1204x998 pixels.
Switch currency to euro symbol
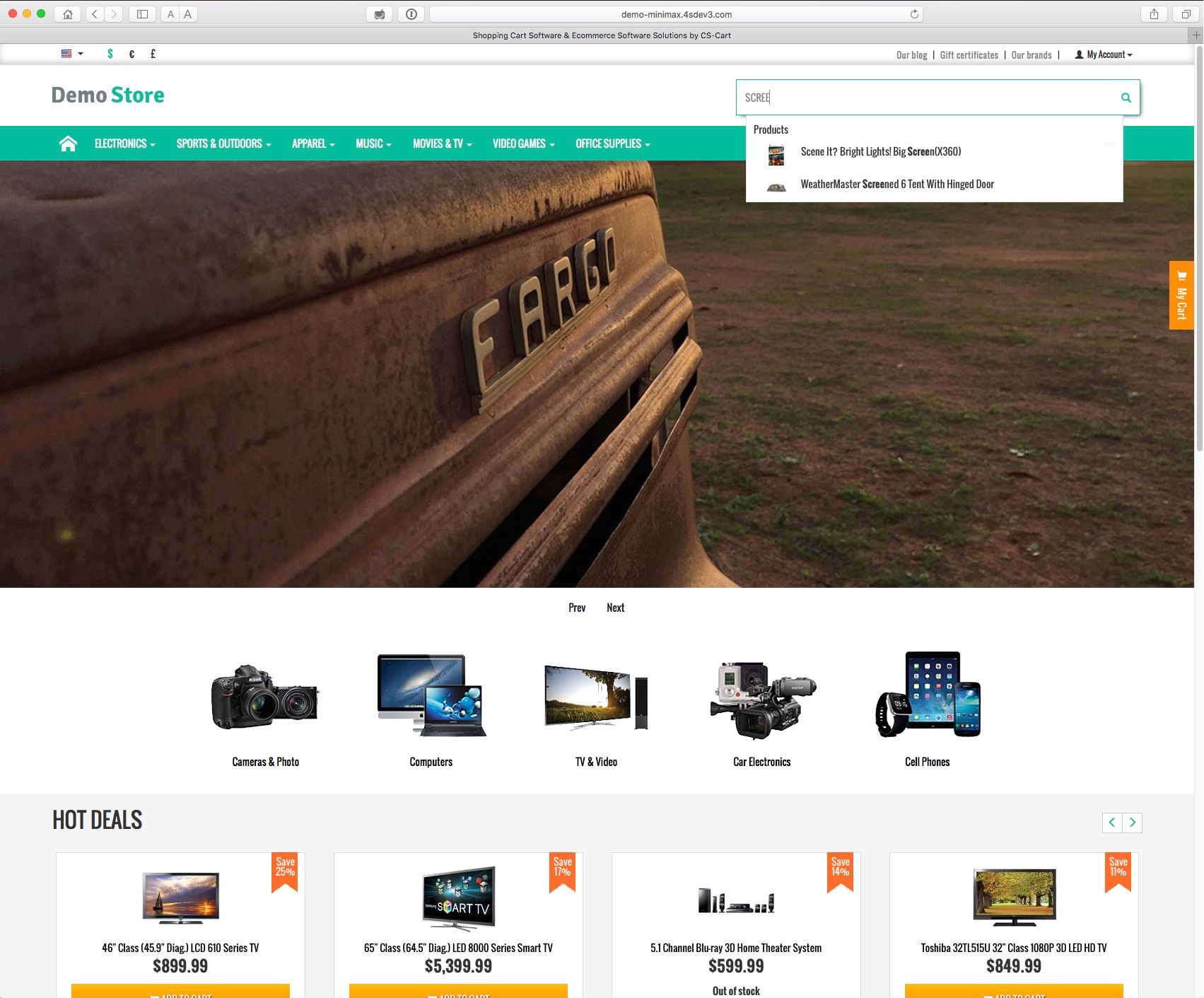click(x=131, y=54)
